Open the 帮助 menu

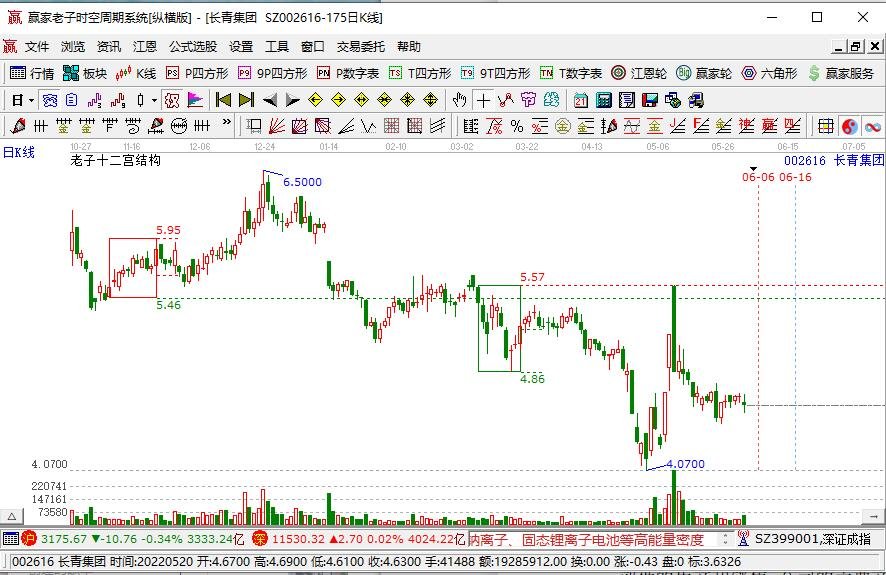[x=409, y=46]
